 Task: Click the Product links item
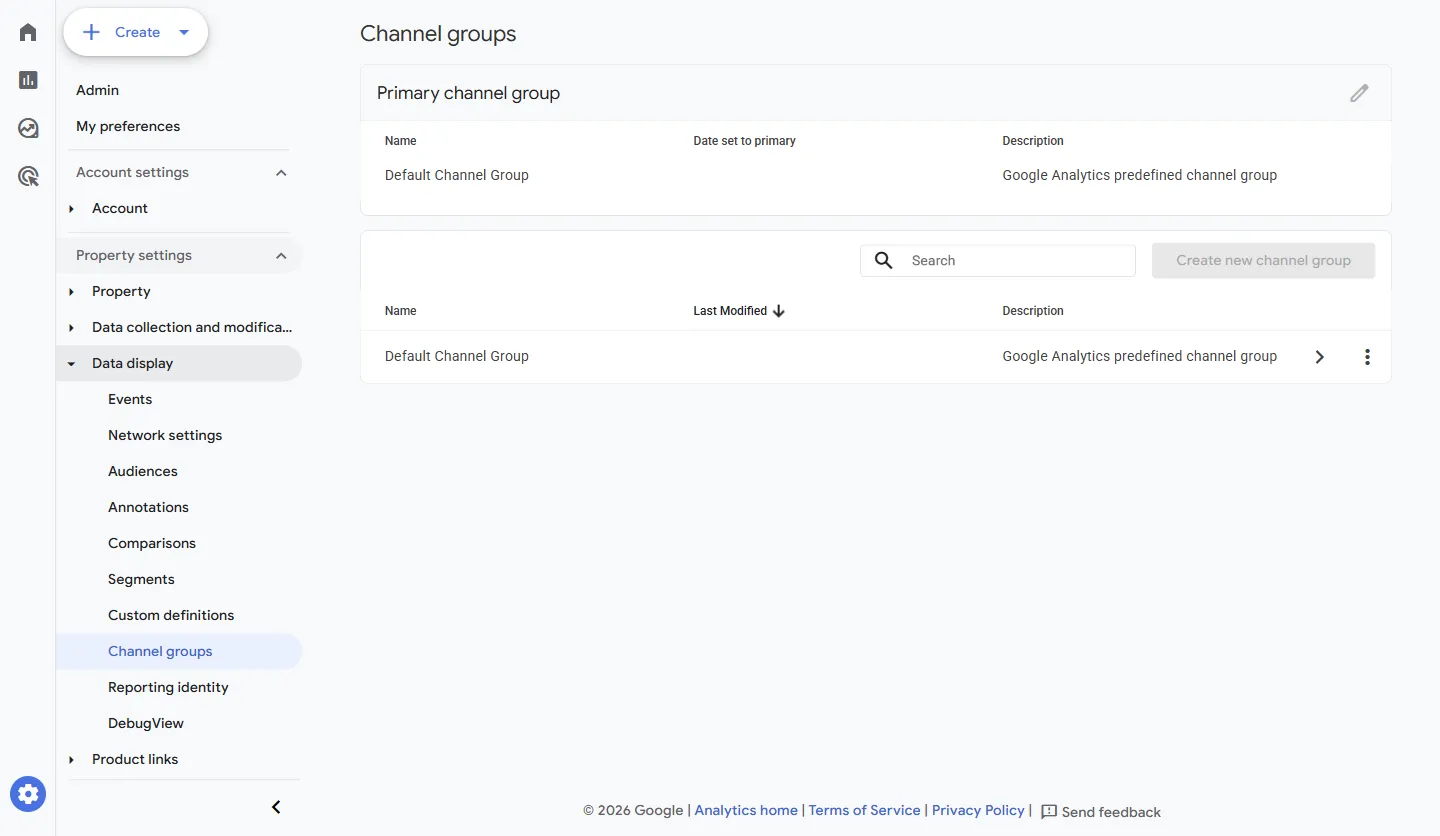point(135,759)
